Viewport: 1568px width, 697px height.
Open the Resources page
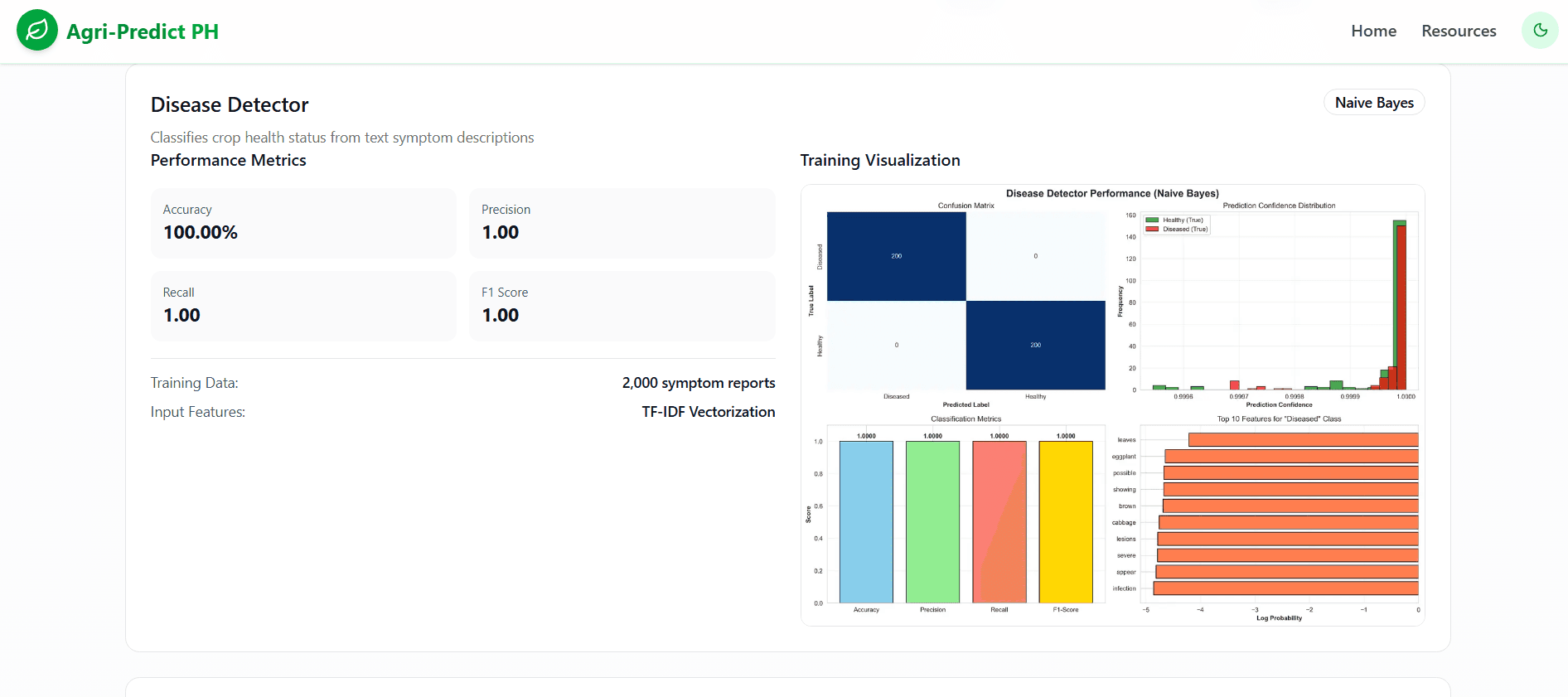[1459, 31]
